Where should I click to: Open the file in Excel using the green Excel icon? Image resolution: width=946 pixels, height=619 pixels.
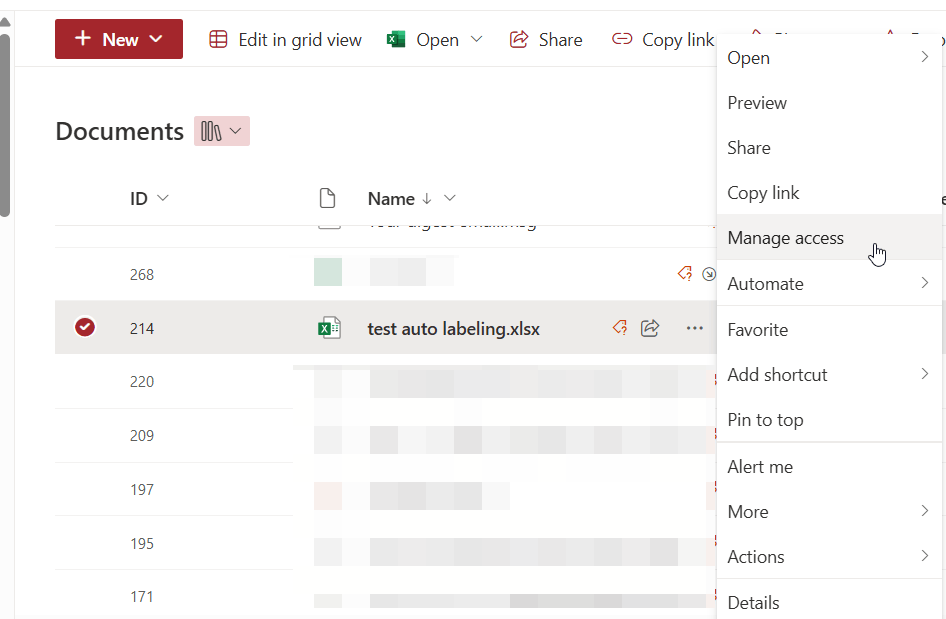(x=396, y=39)
